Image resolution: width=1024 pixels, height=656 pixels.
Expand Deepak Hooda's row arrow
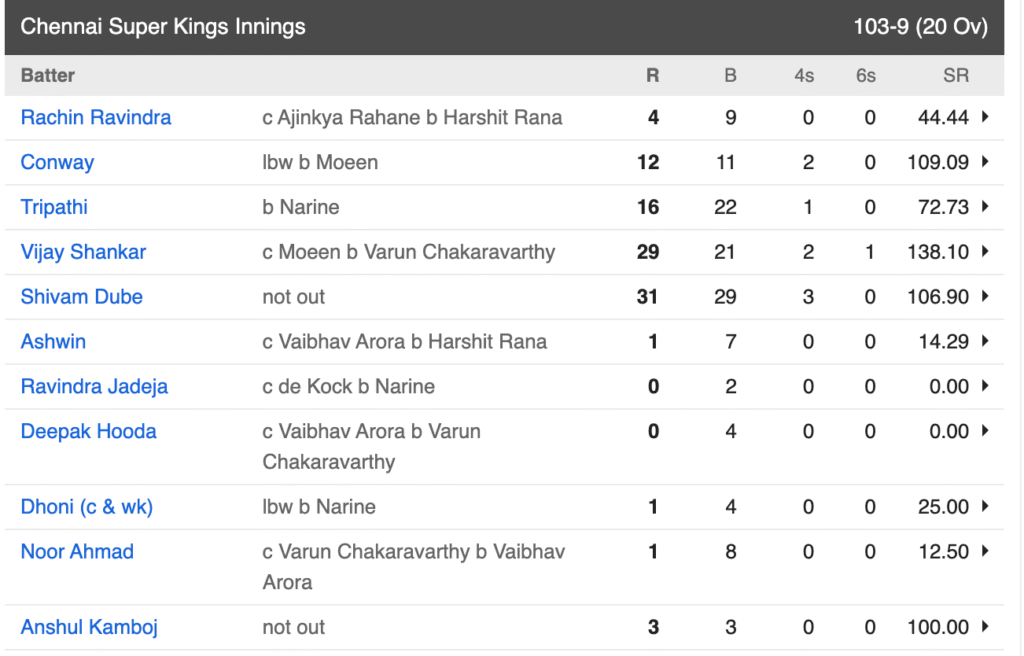click(985, 431)
